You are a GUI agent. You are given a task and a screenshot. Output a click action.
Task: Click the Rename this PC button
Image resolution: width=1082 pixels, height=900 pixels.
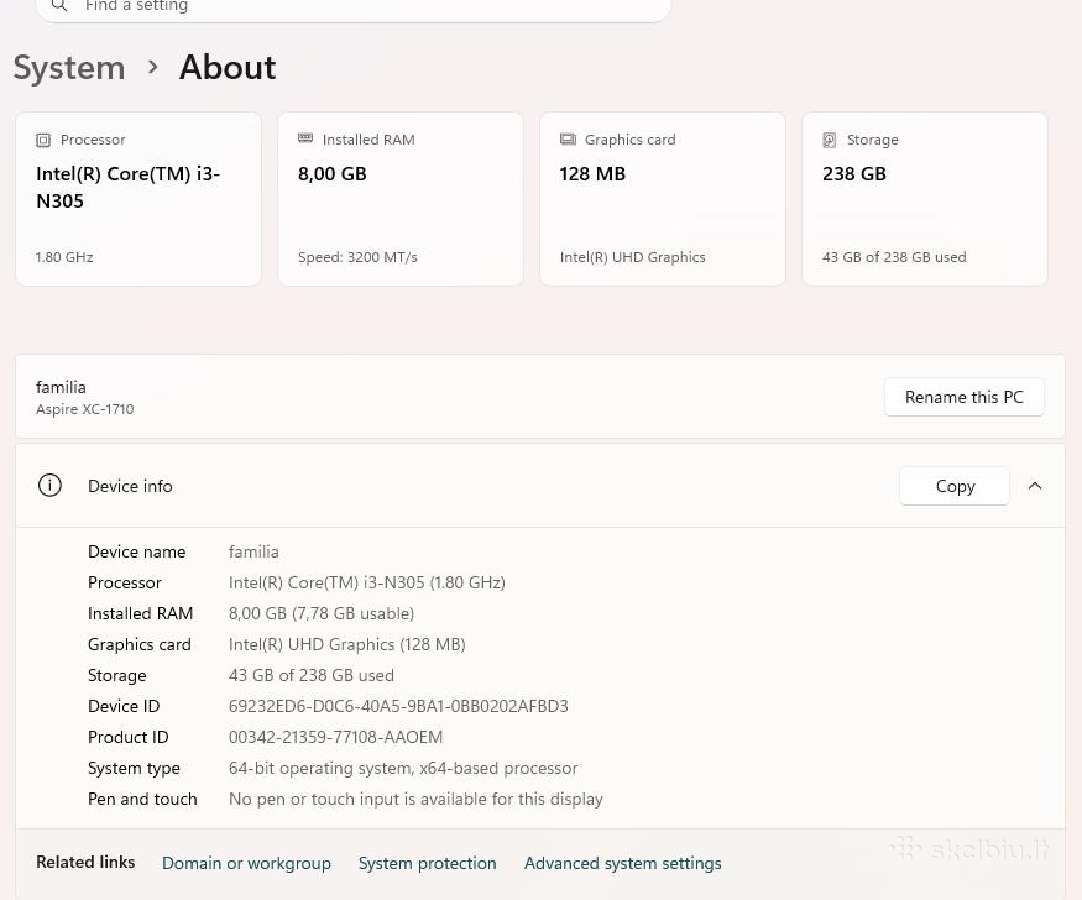point(964,397)
